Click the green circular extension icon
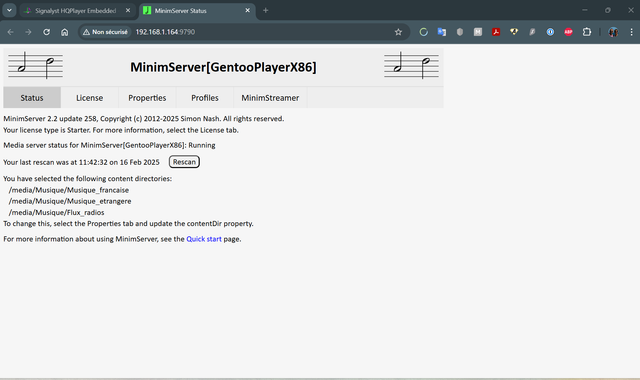The image size is (640, 380). click(424, 32)
